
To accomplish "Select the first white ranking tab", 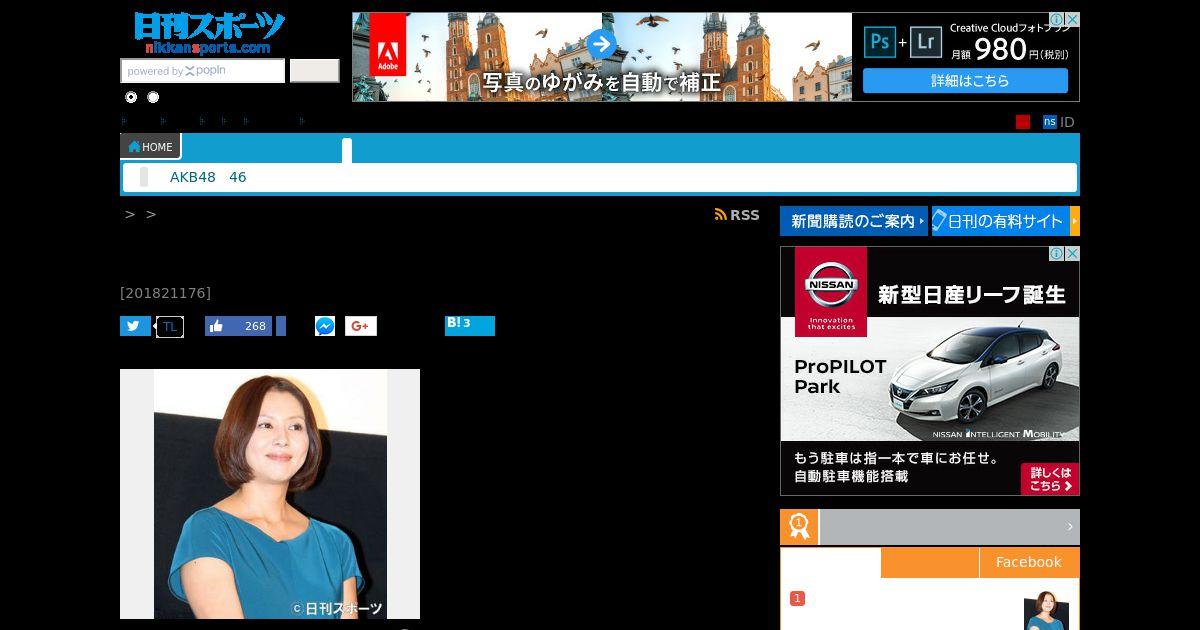I will [831, 562].
